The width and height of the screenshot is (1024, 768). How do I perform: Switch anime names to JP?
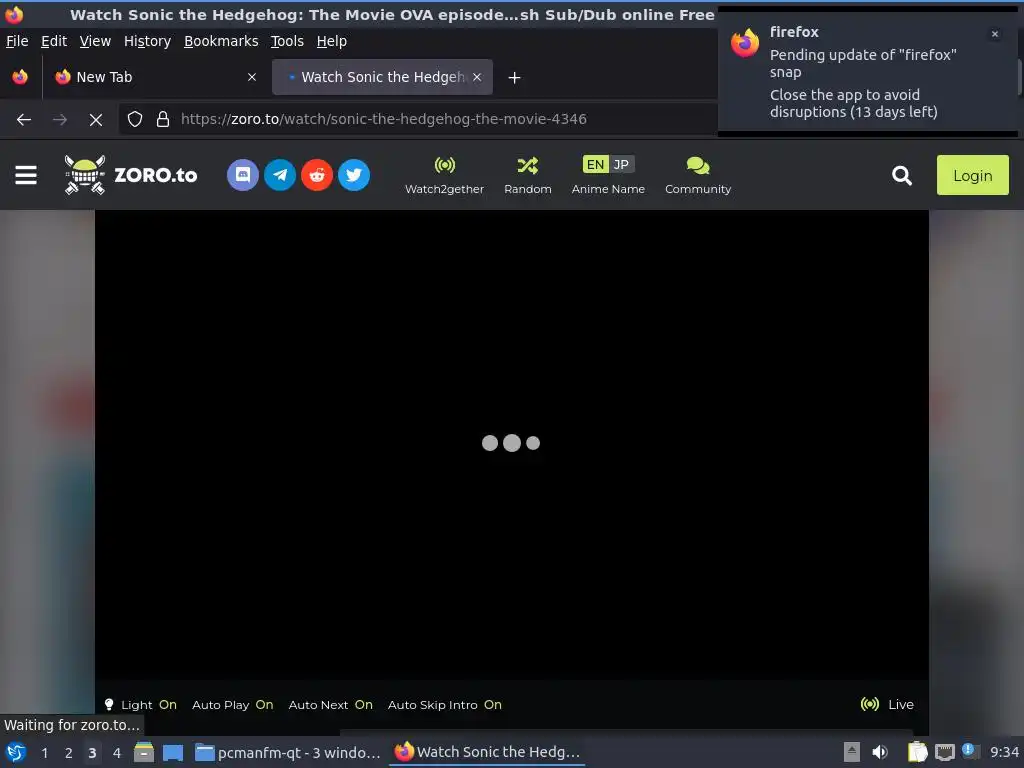click(x=622, y=165)
